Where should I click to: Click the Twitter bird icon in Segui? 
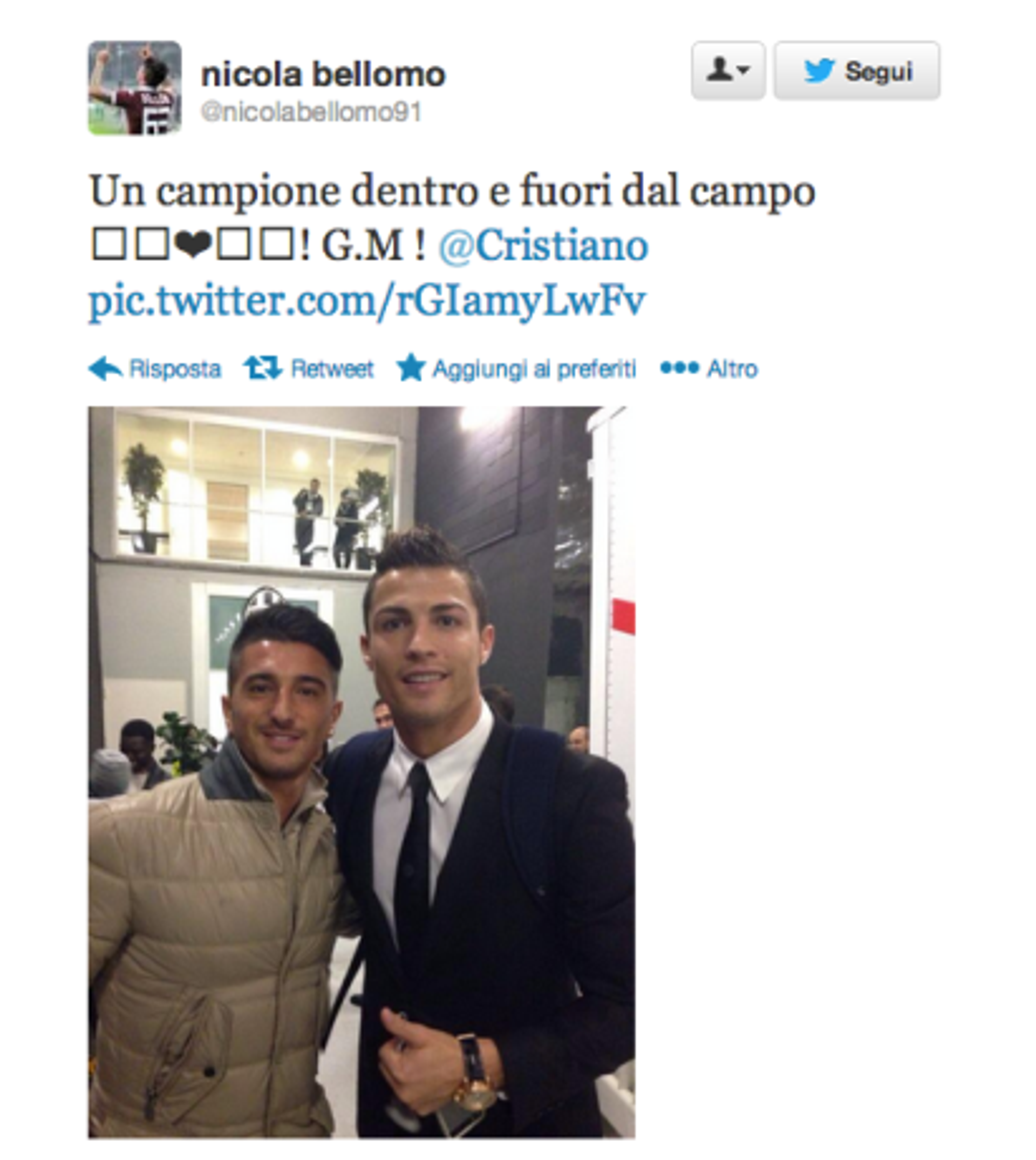(819, 71)
